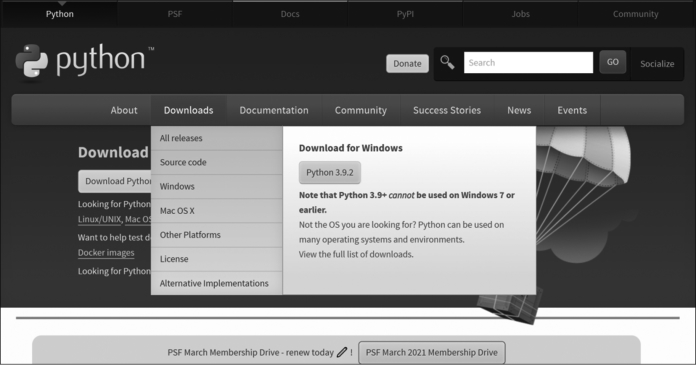
Task: Click the Download Python button behind the menu
Action: [x=115, y=181]
